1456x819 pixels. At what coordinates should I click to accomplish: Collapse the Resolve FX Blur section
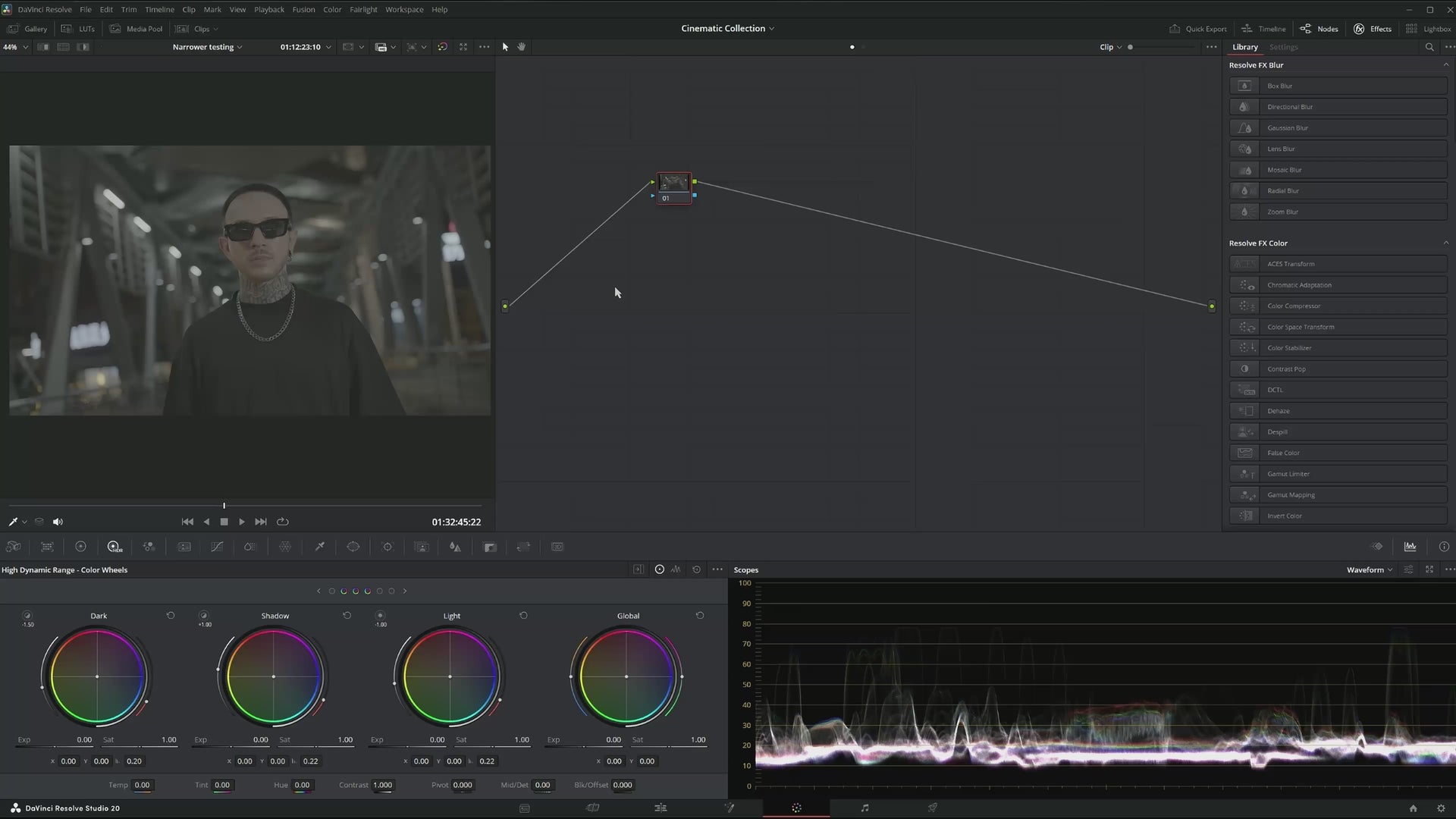tap(1445, 65)
